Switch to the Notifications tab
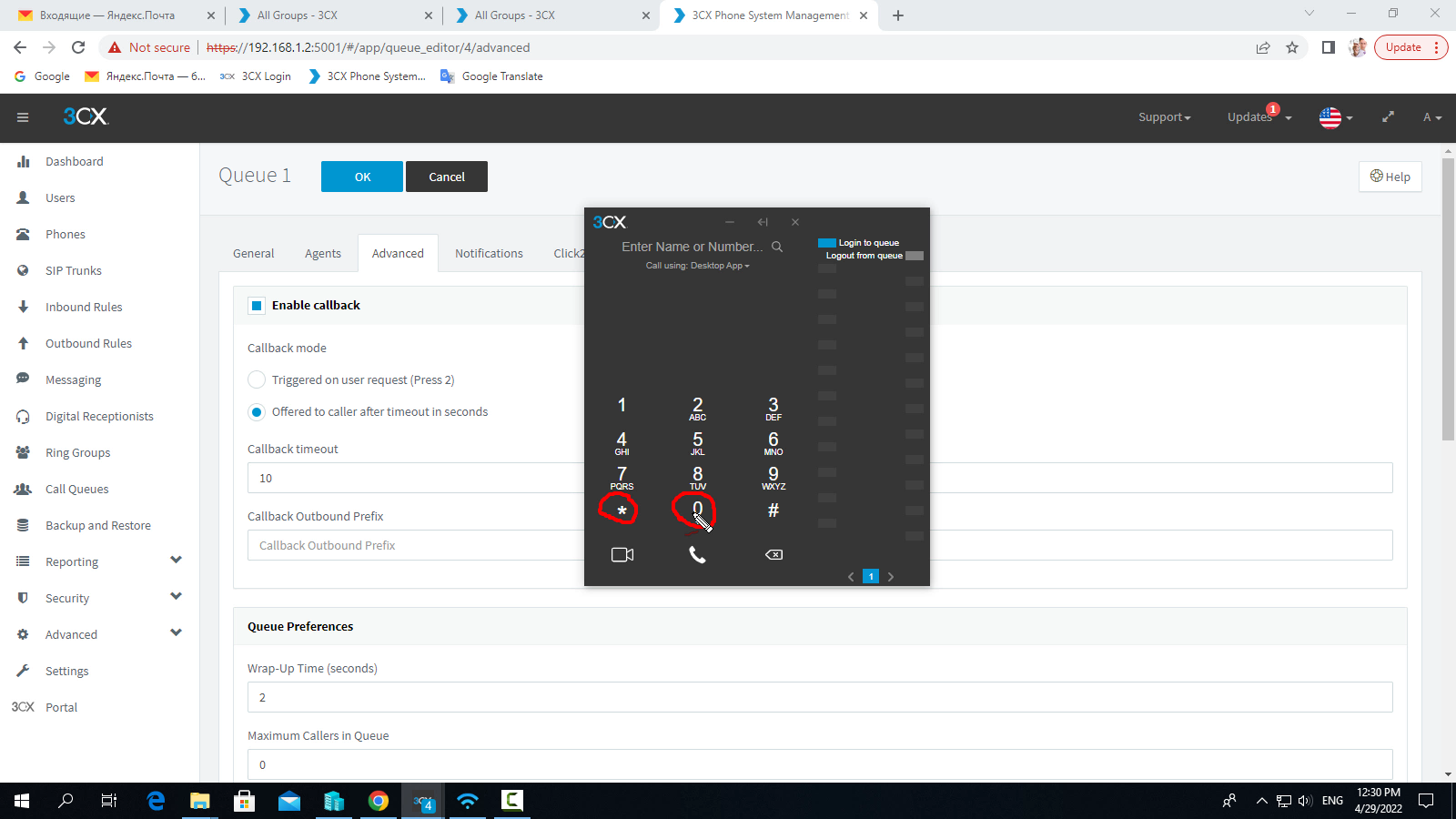 489,253
